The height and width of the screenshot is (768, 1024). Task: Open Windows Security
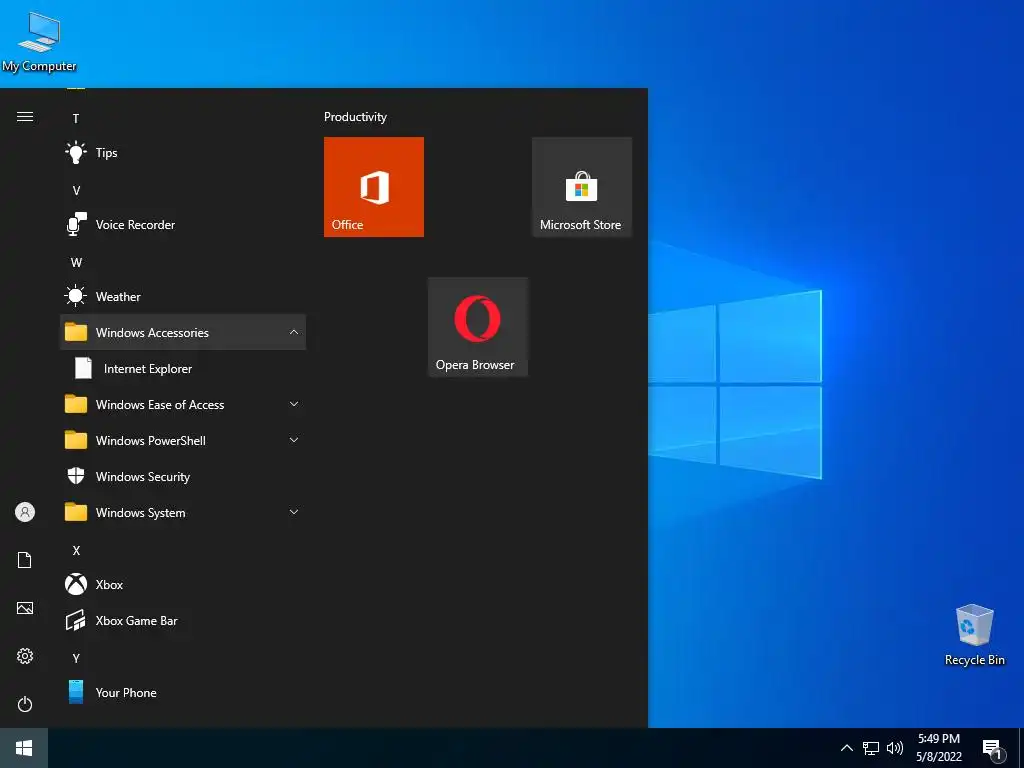click(183, 477)
